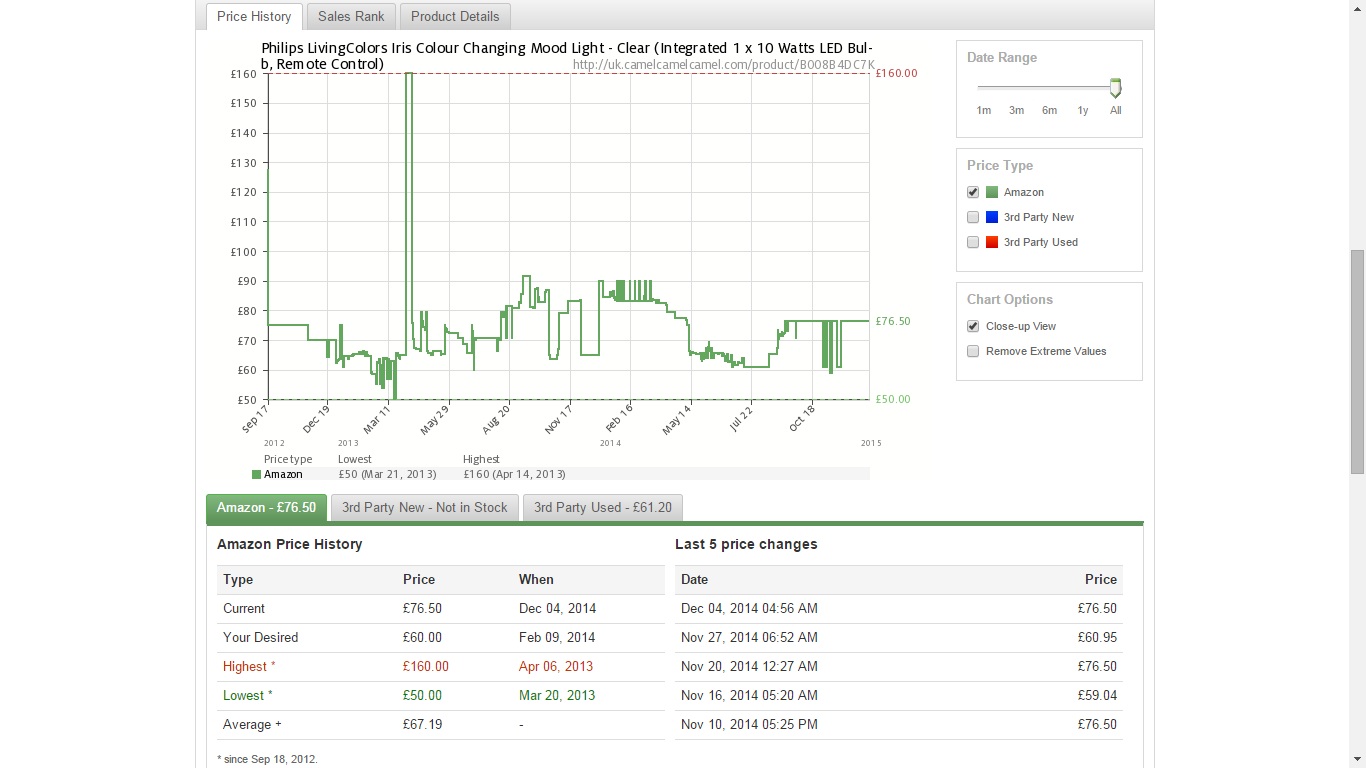
Task: Switch to the Price History tab
Action: (x=254, y=16)
